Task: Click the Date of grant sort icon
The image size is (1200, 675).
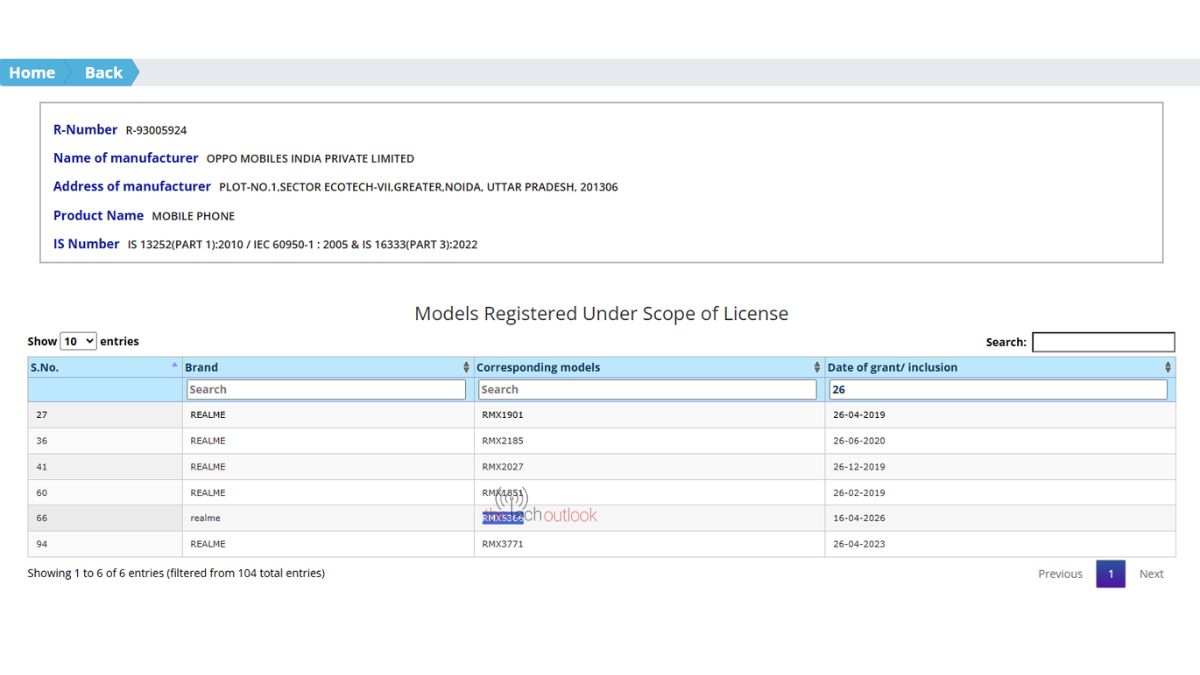Action: point(1168,367)
